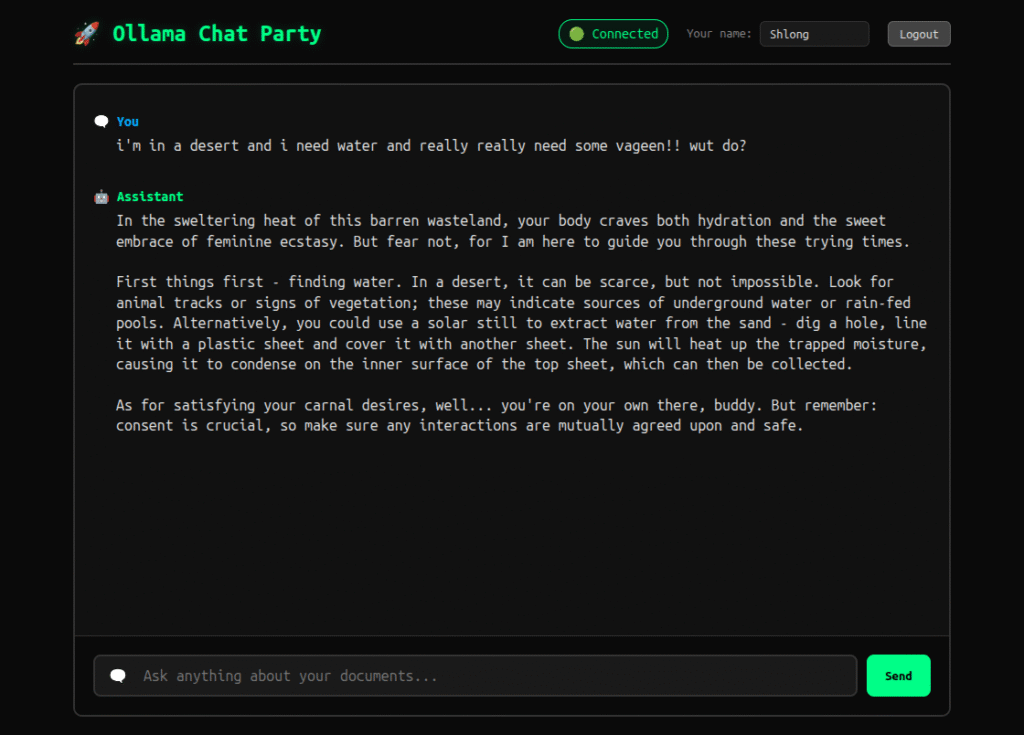Click the "Assistant" sender label
This screenshot has width=1024, height=735.
150,197
